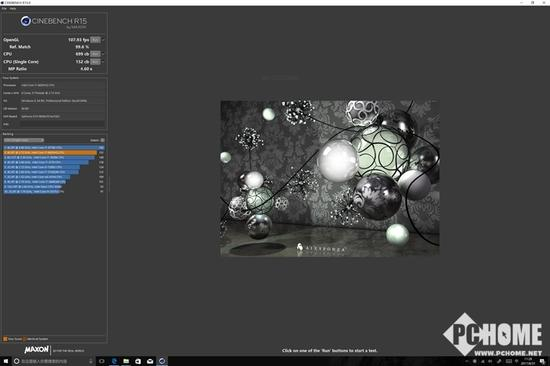Open Microsoft Store from taskbar

click(x=138, y=361)
